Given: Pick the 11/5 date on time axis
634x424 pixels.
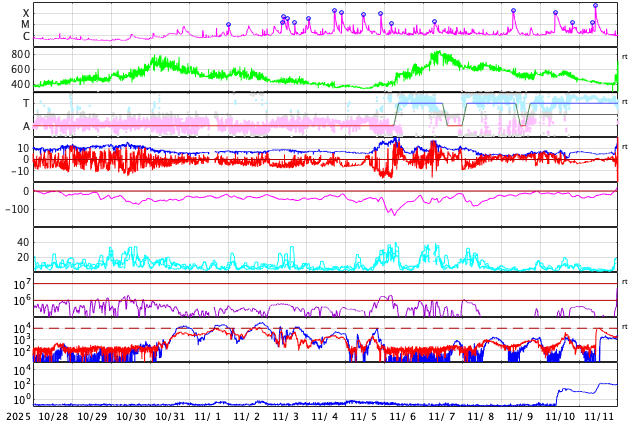Looking at the screenshot, I should (364, 416).
